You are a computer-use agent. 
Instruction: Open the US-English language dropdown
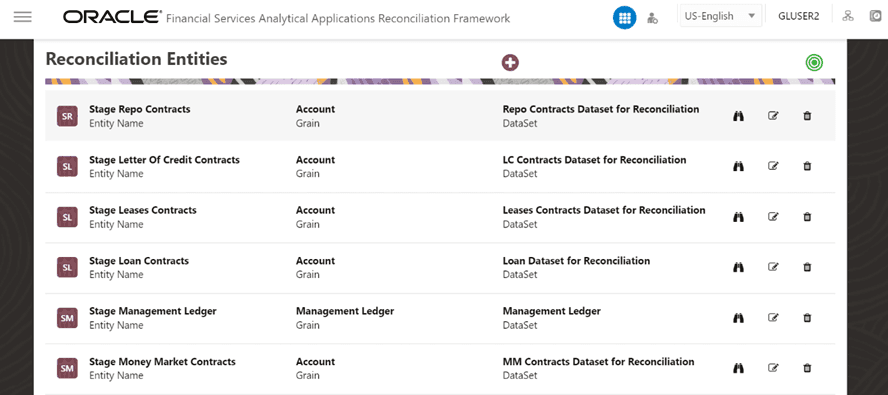[x=720, y=16]
